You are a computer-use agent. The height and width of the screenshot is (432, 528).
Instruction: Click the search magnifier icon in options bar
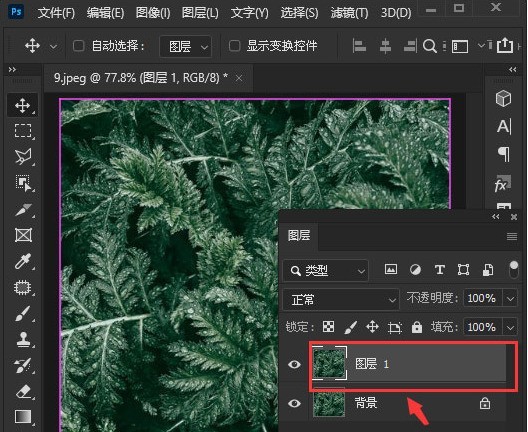tap(430, 46)
